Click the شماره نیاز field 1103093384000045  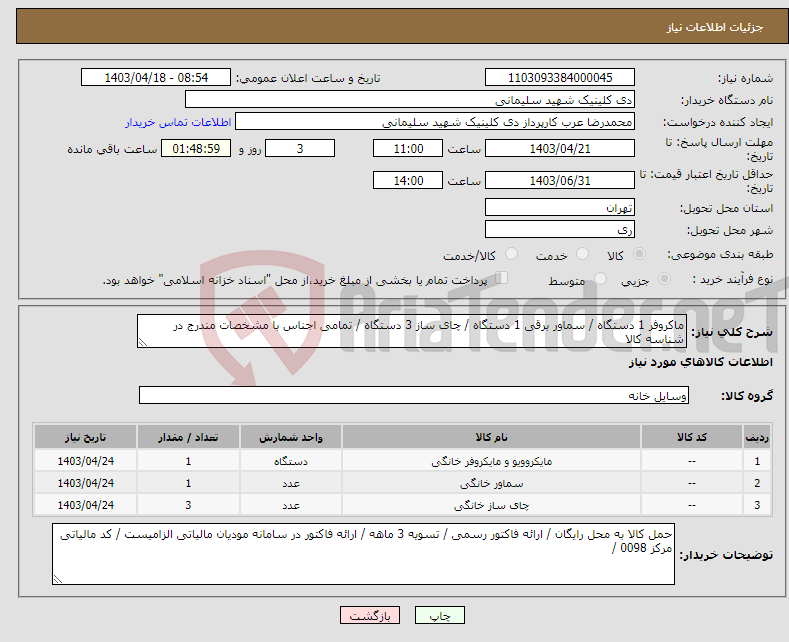[560, 77]
